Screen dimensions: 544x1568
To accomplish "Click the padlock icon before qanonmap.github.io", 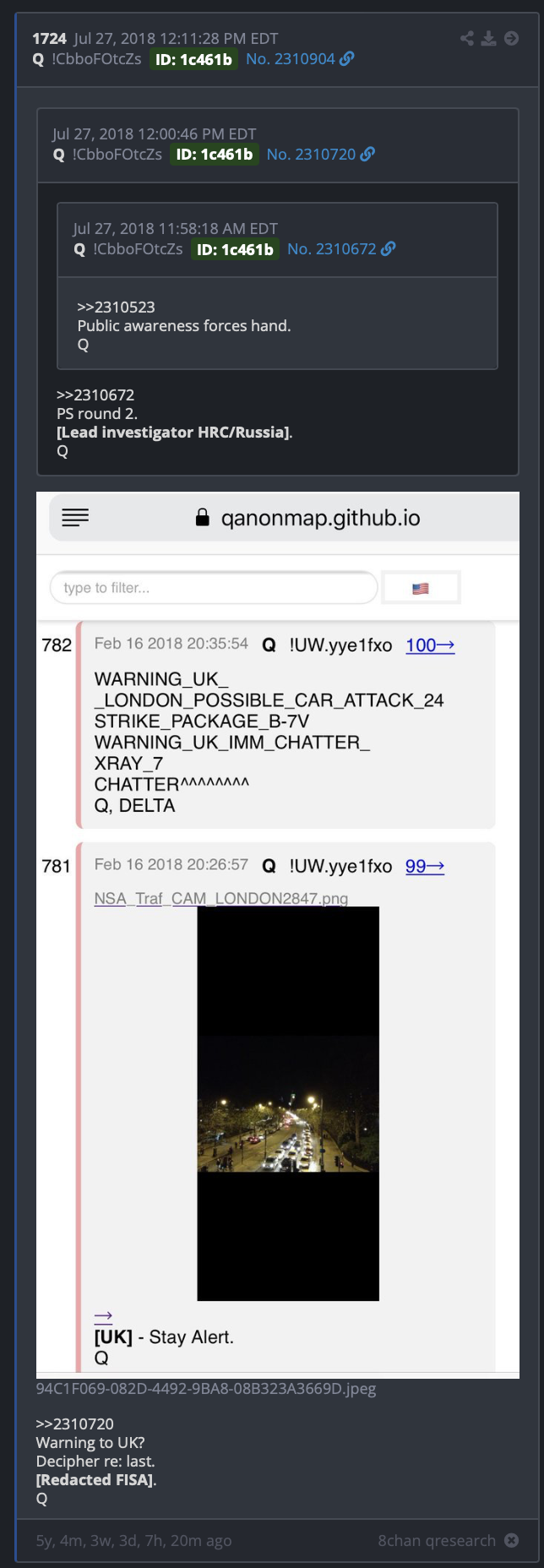I will 202,517.
